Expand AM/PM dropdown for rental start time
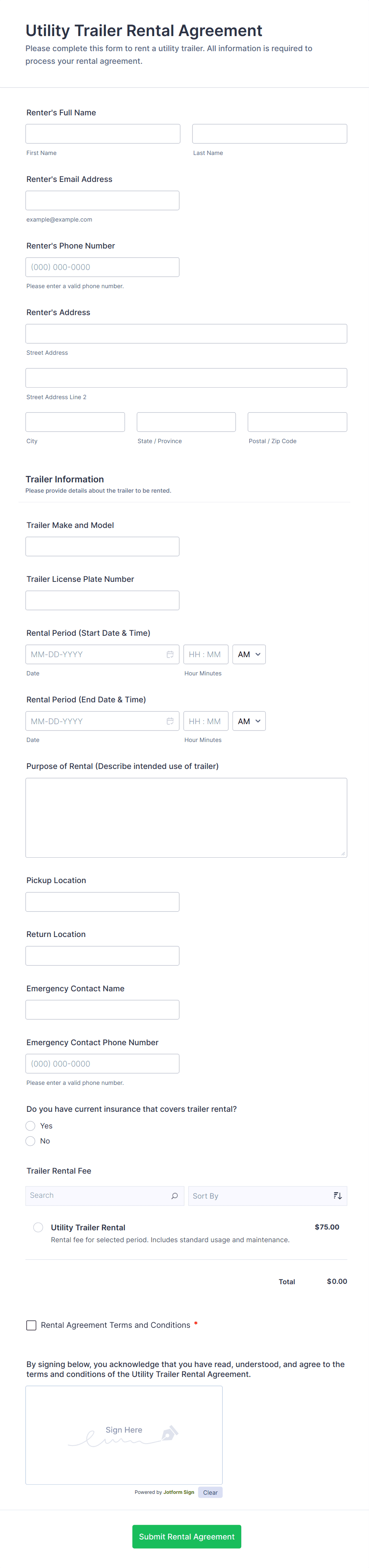Screen dimensions: 369x1568 point(249,654)
